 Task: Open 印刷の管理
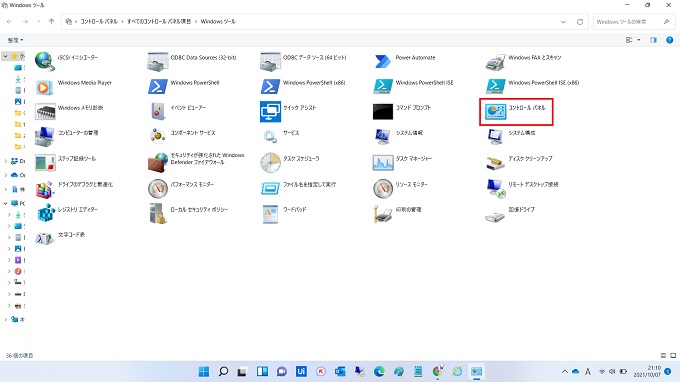point(398,213)
